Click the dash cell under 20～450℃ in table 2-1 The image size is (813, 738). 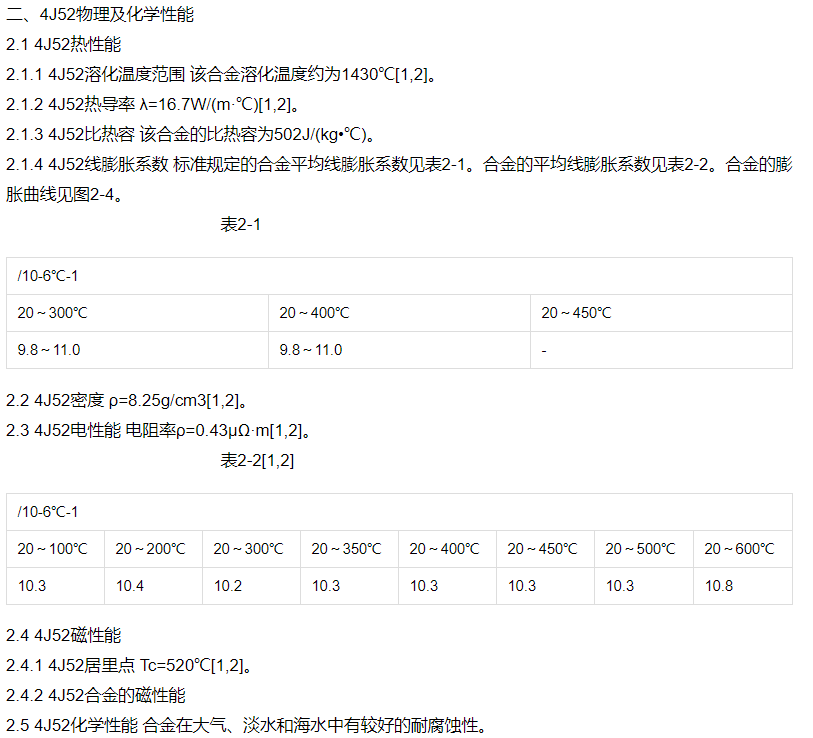(544, 350)
